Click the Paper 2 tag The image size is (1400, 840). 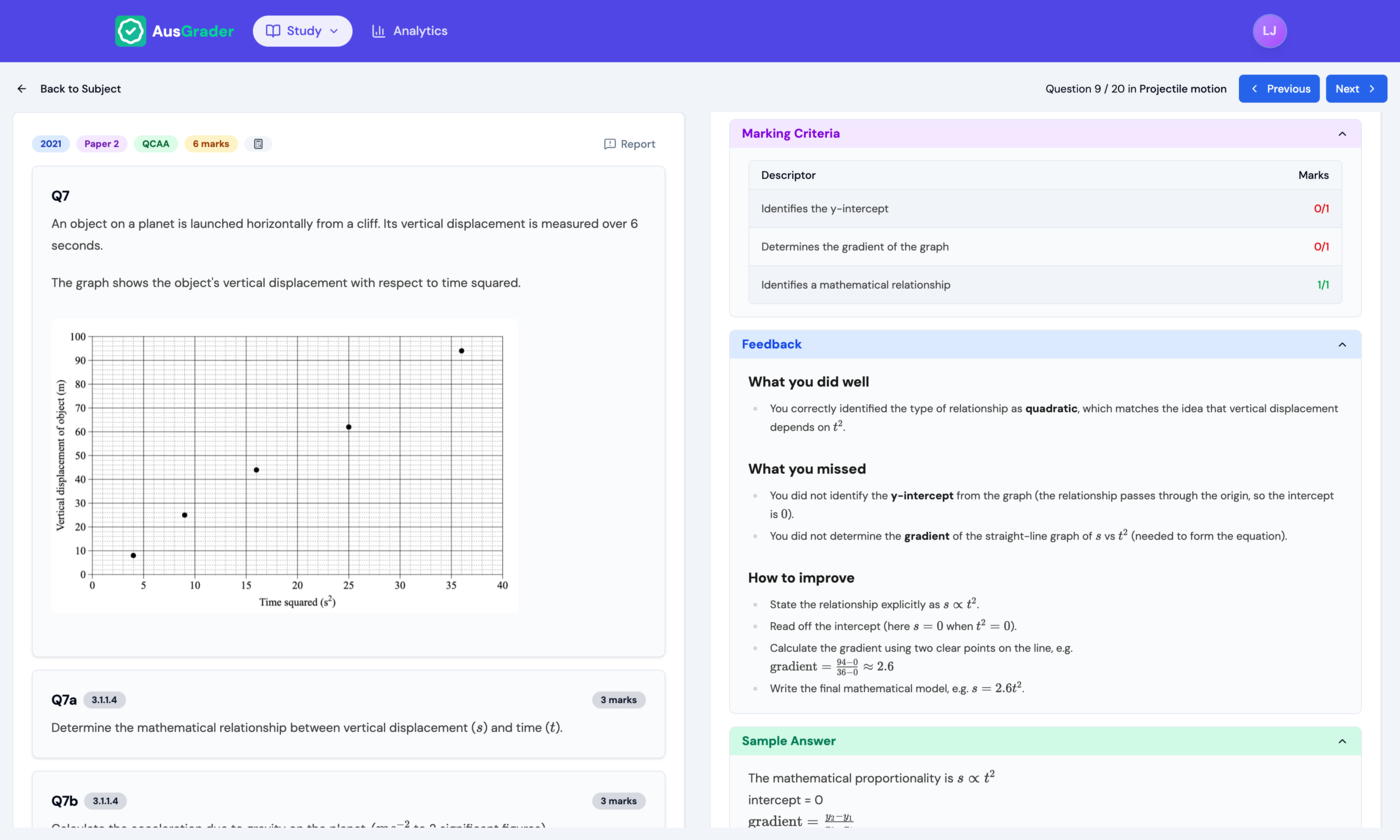(102, 144)
